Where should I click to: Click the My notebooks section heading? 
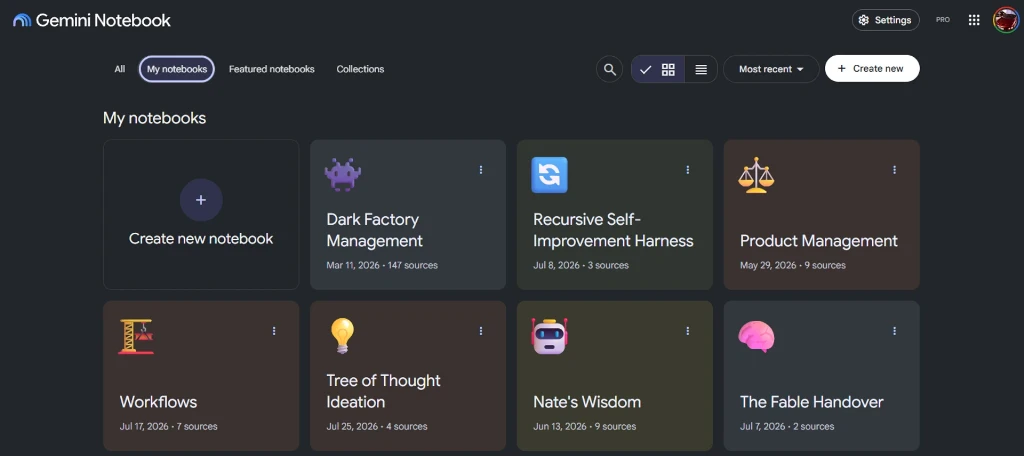154,118
